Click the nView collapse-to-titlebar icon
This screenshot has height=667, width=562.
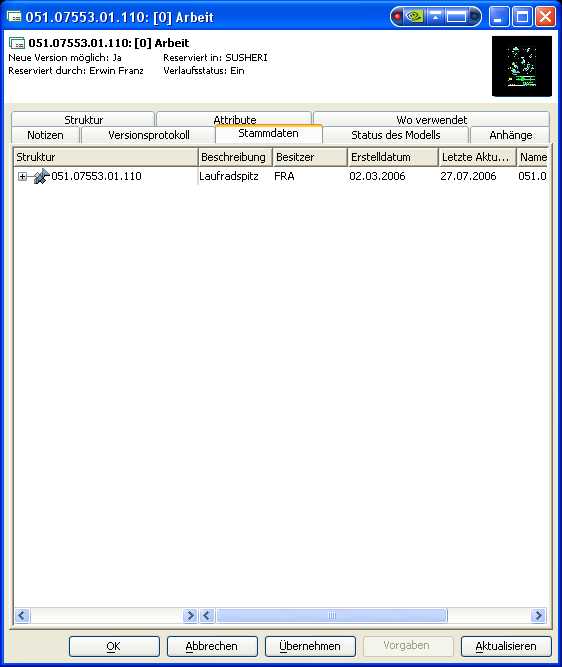click(435, 17)
